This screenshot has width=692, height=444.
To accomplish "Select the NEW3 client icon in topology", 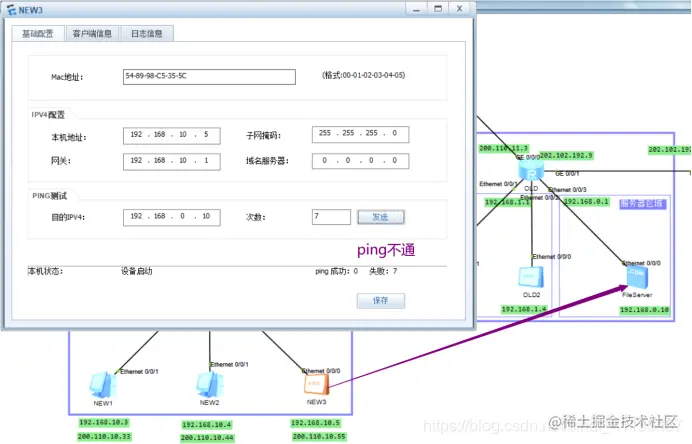I will pyautogui.click(x=316, y=385).
